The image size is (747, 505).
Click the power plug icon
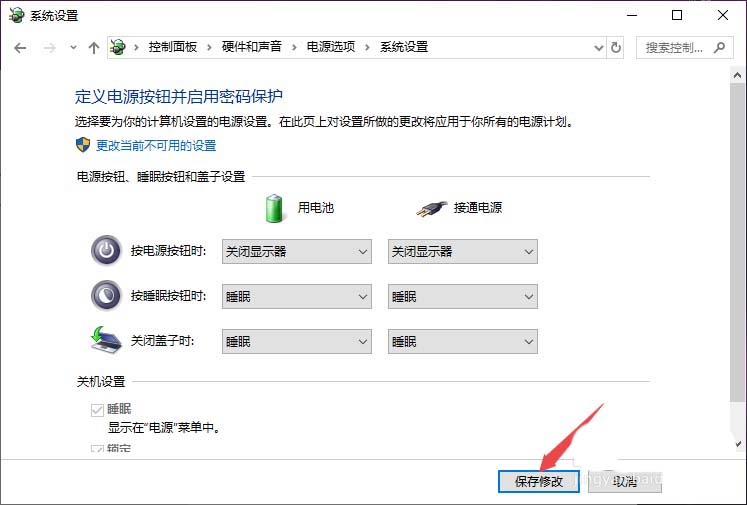(x=432, y=209)
